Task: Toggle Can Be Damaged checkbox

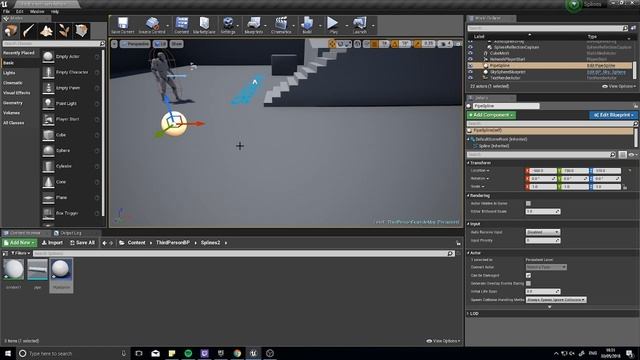Action: click(x=528, y=276)
